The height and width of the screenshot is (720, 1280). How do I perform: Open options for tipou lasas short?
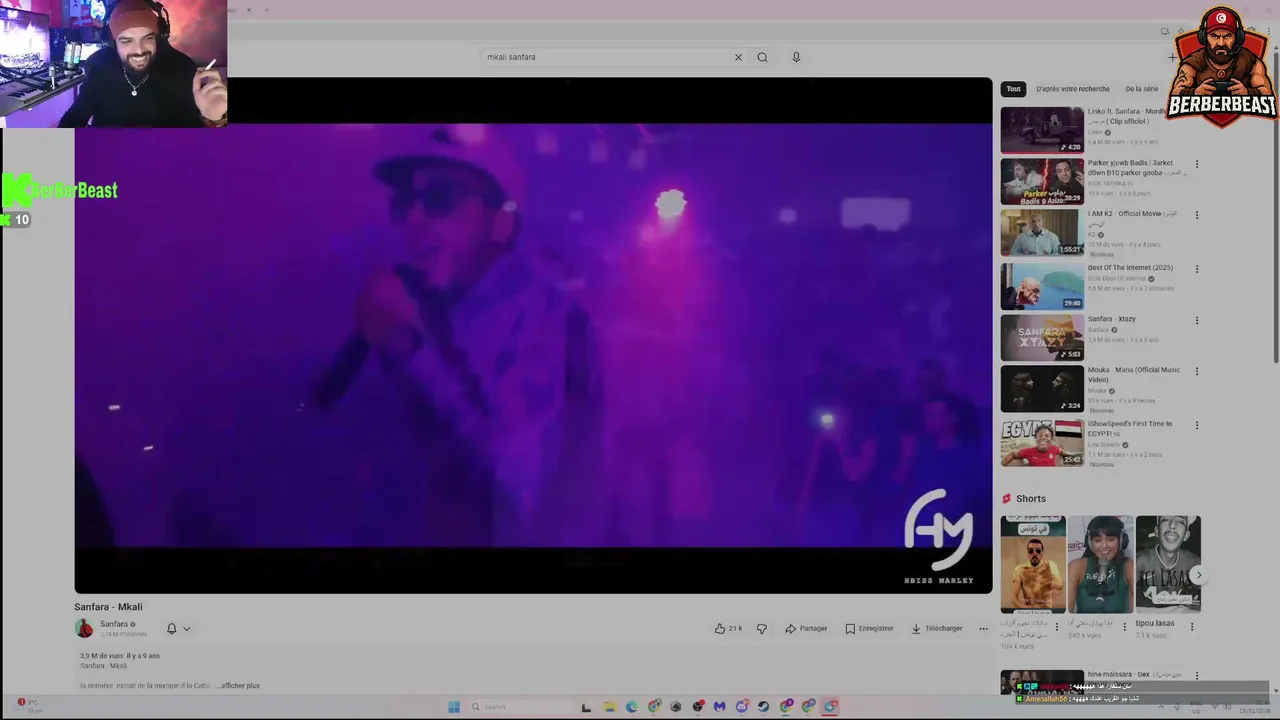(x=1191, y=626)
